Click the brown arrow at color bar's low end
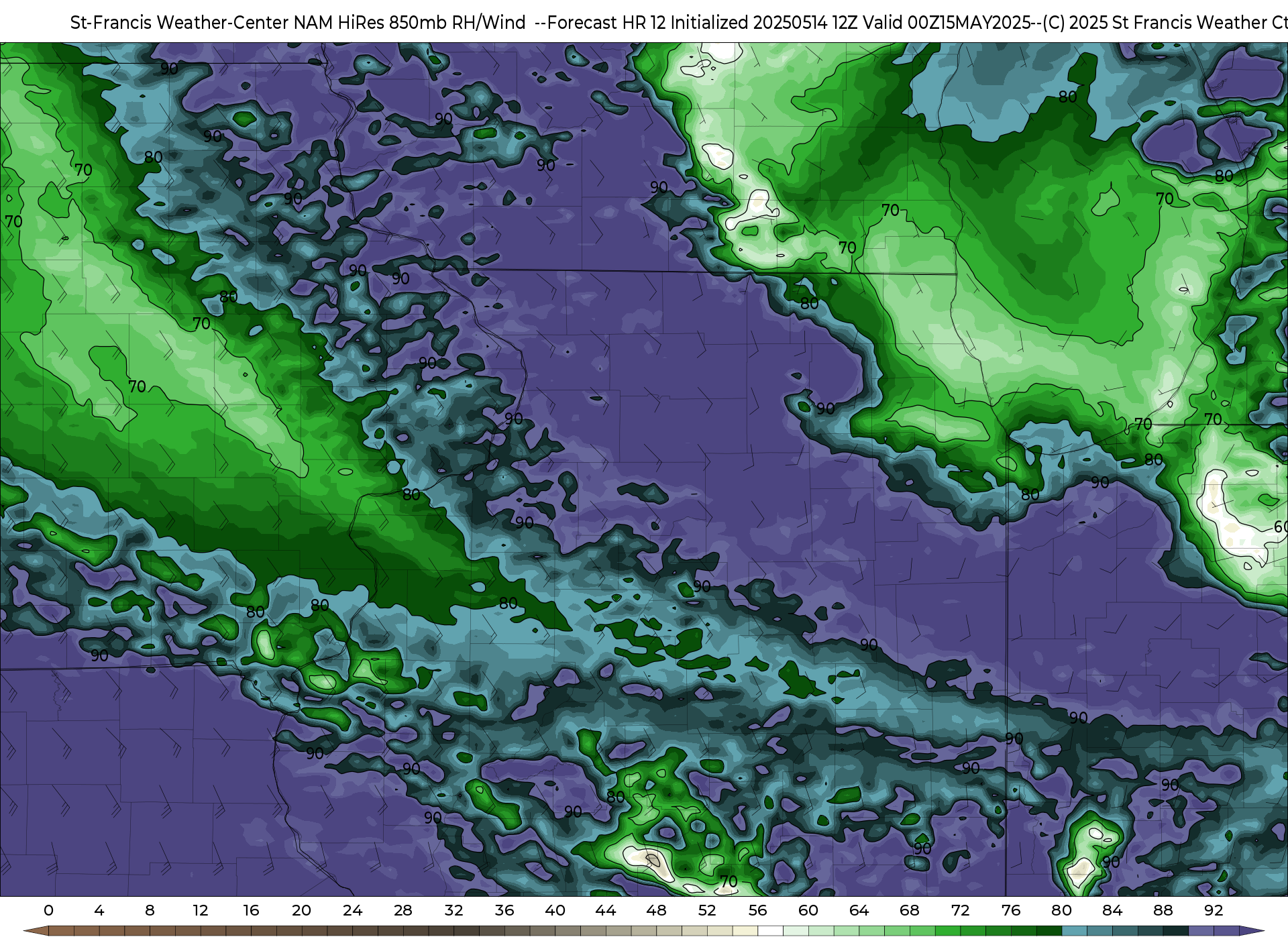 click(36, 931)
